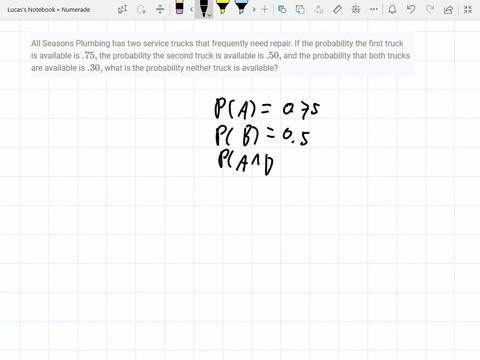Open the more options ellipsis menu
480x360 pixels.
point(374,9)
